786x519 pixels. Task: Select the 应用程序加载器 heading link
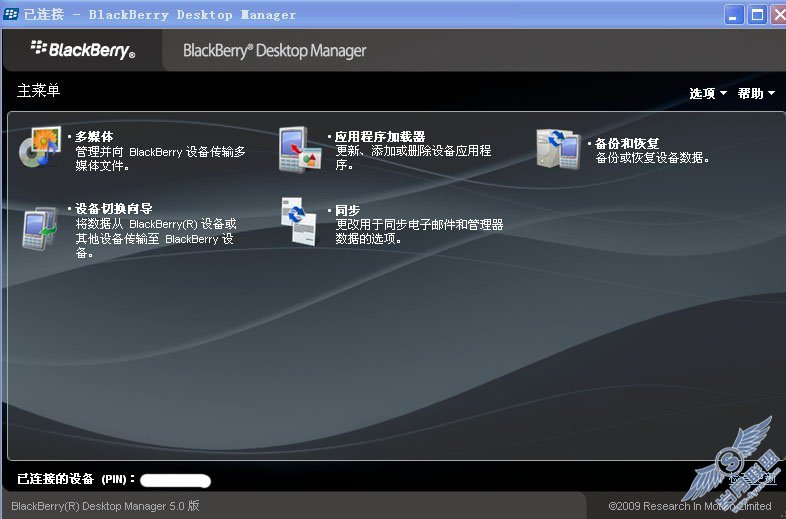[380, 136]
